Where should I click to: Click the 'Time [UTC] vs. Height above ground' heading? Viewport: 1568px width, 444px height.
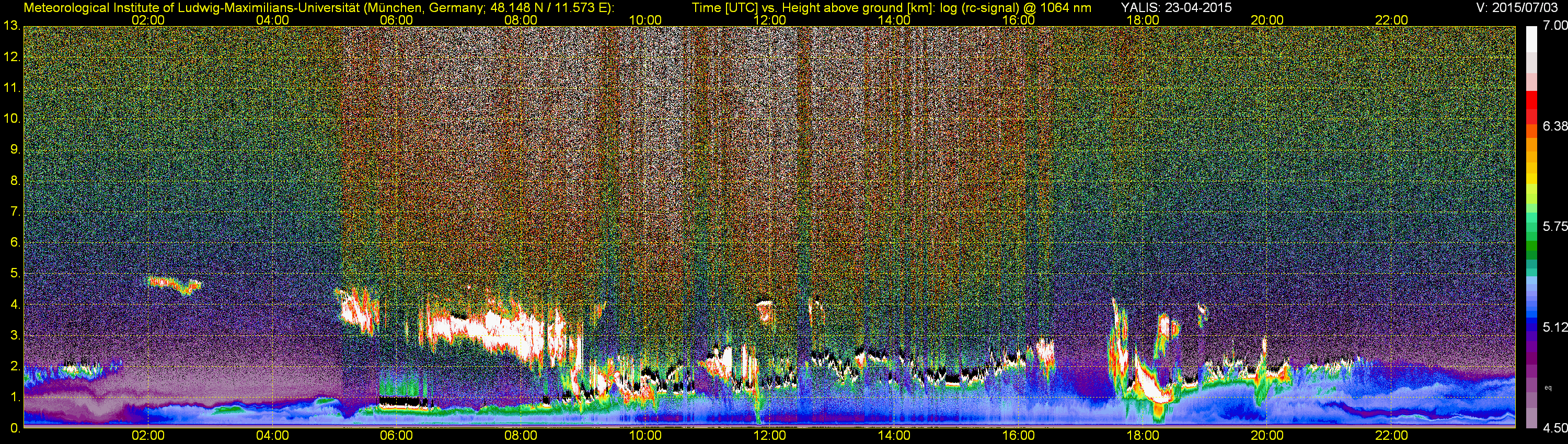point(891,8)
